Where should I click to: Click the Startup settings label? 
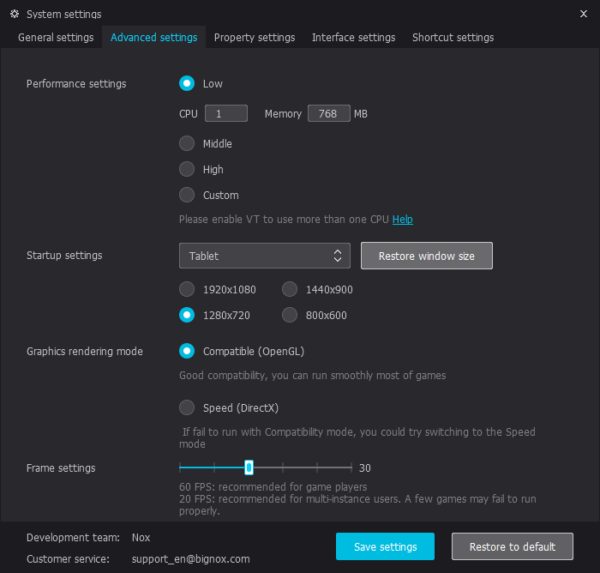pyautogui.click(x=64, y=255)
